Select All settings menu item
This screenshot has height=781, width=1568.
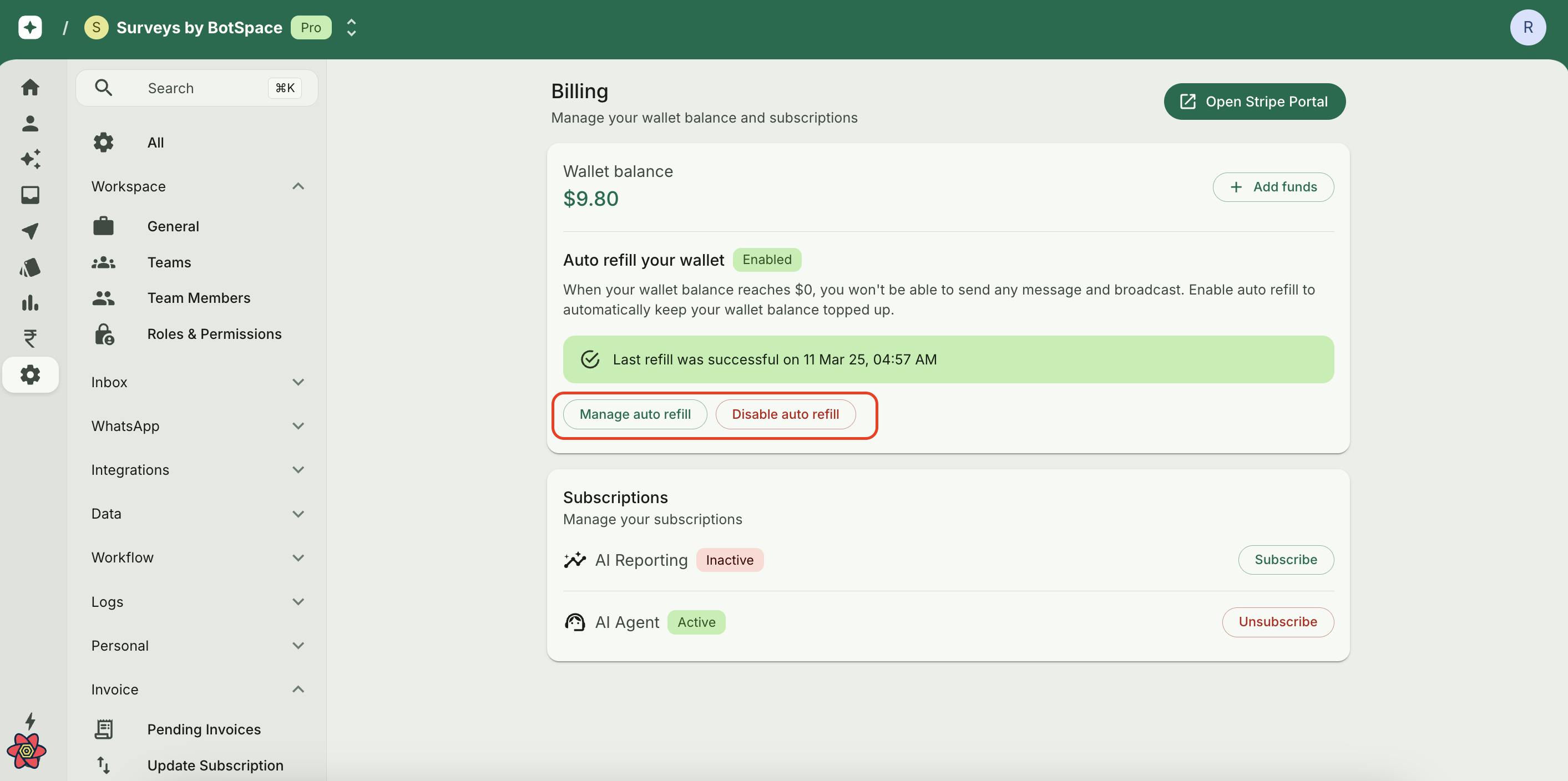197,143
